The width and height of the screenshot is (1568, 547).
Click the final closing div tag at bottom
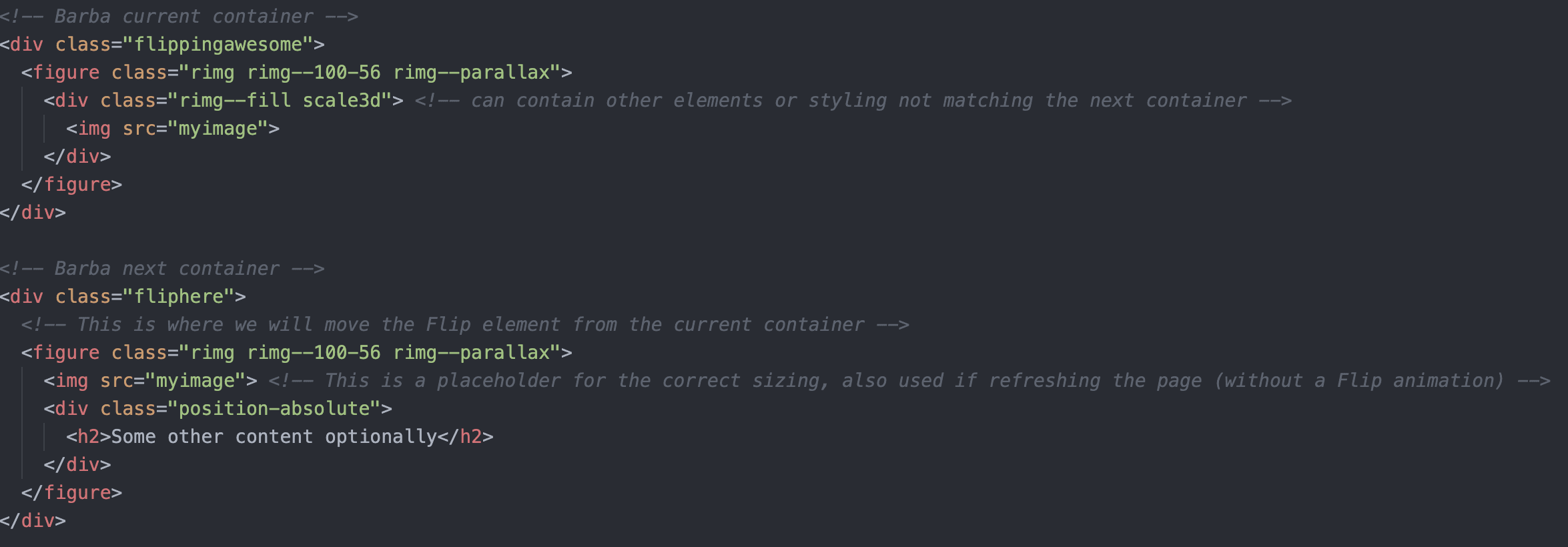tap(33, 521)
